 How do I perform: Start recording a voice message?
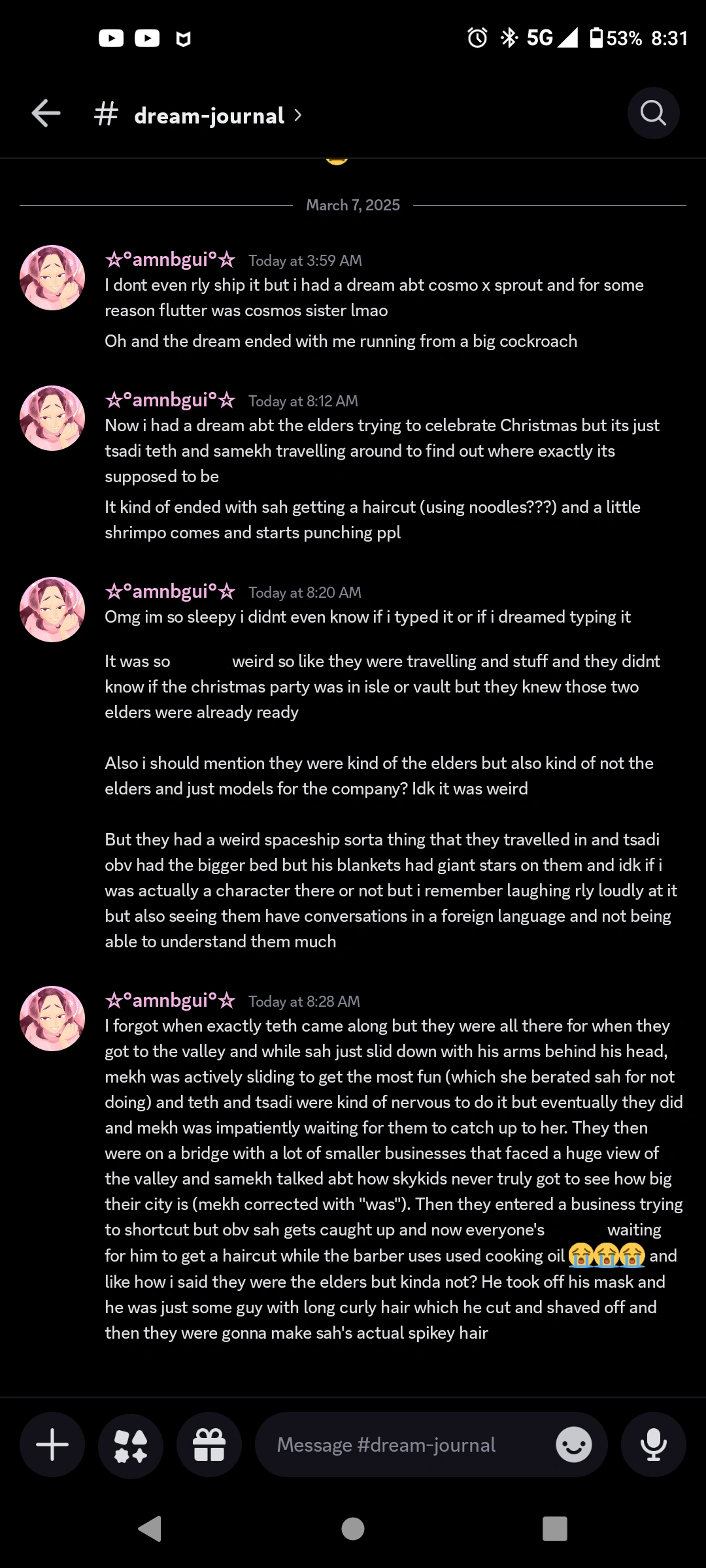(653, 1445)
